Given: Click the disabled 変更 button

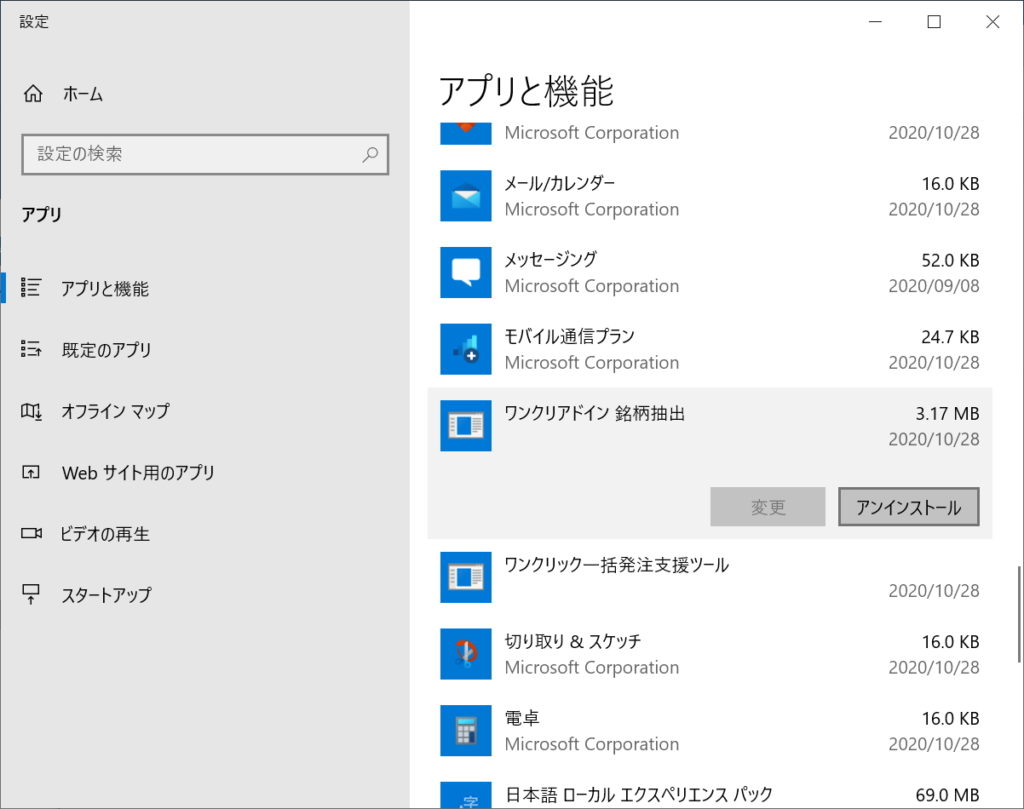Looking at the screenshot, I should point(768,507).
